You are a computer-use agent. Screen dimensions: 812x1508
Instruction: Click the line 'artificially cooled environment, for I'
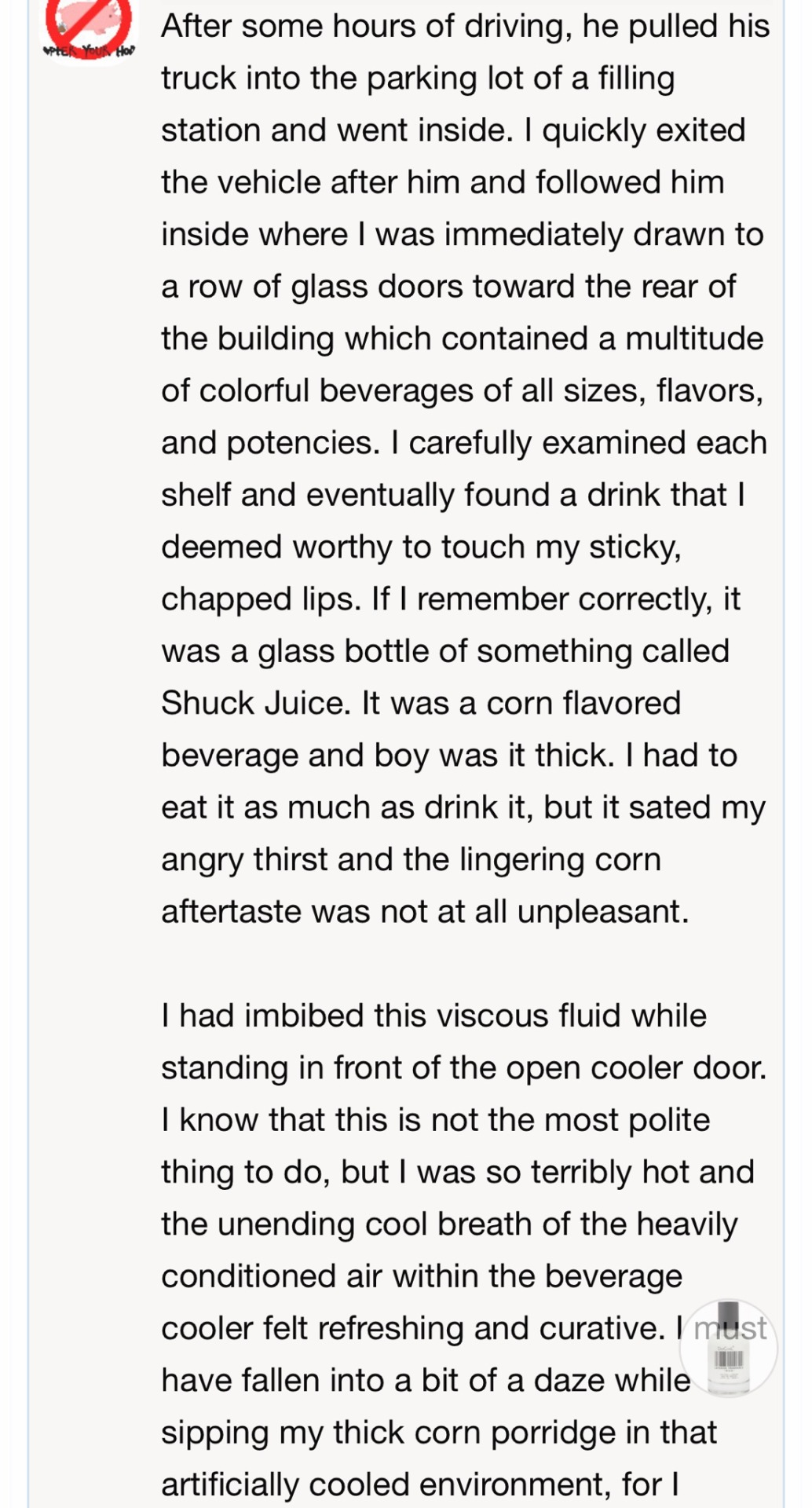(420, 1484)
